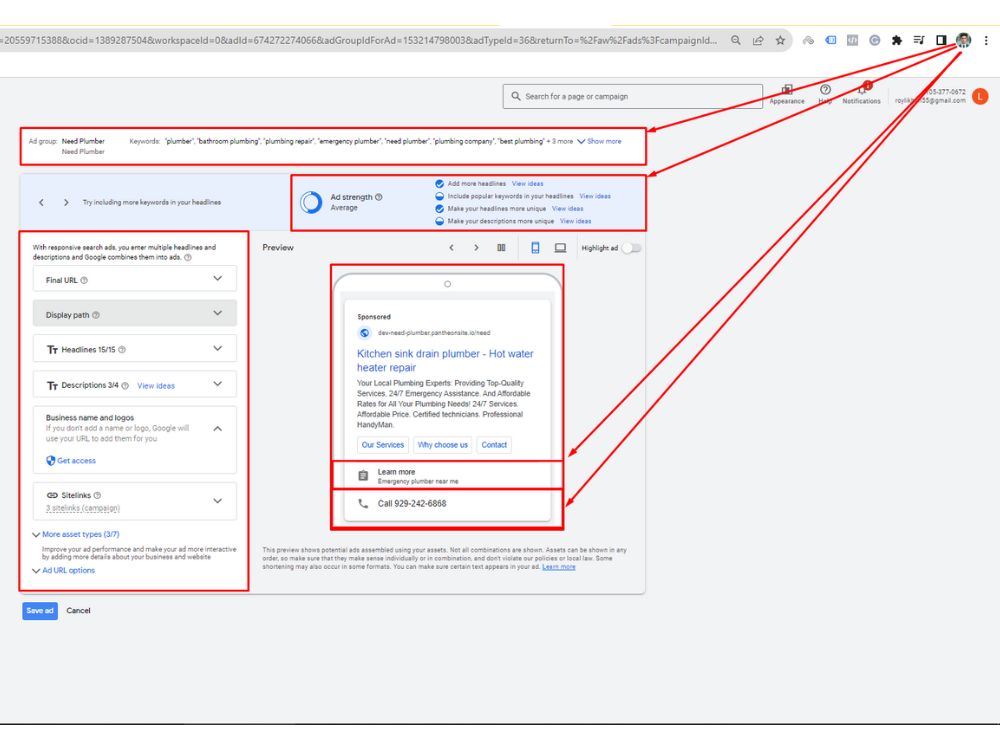Select the desktop preview icon
Image resolution: width=1000 pixels, height=750 pixels.
tap(560, 247)
